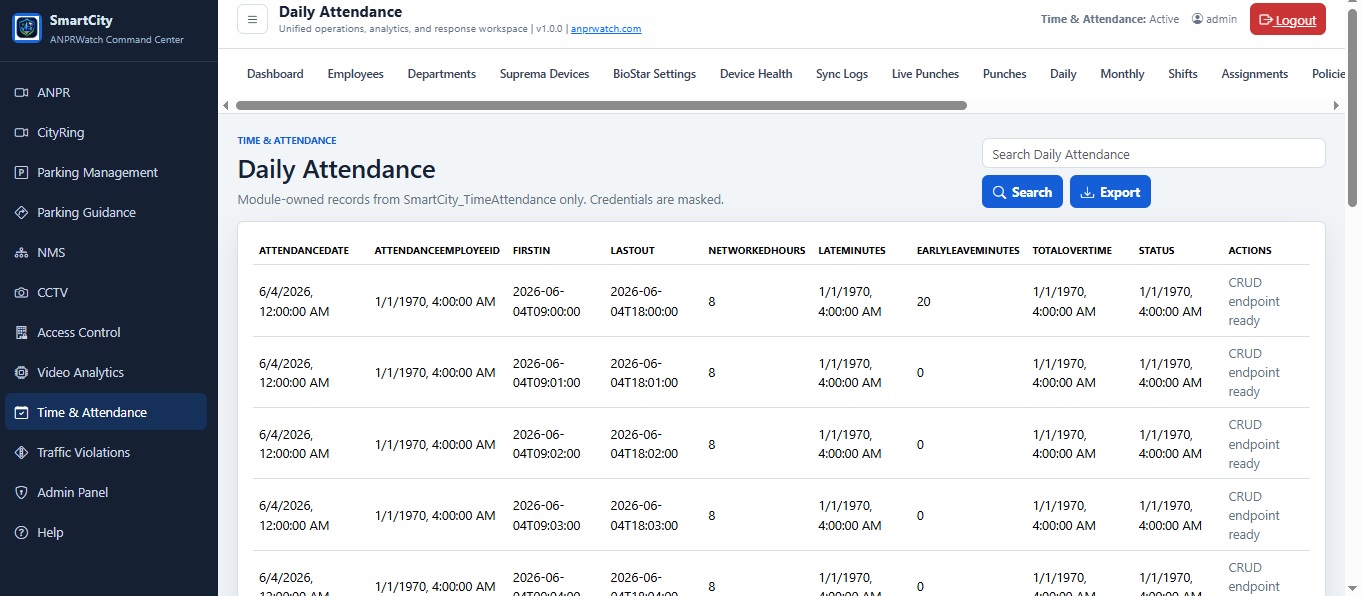
Task: Go to BioStar Settings tab
Action: pyautogui.click(x=654, y=74)
